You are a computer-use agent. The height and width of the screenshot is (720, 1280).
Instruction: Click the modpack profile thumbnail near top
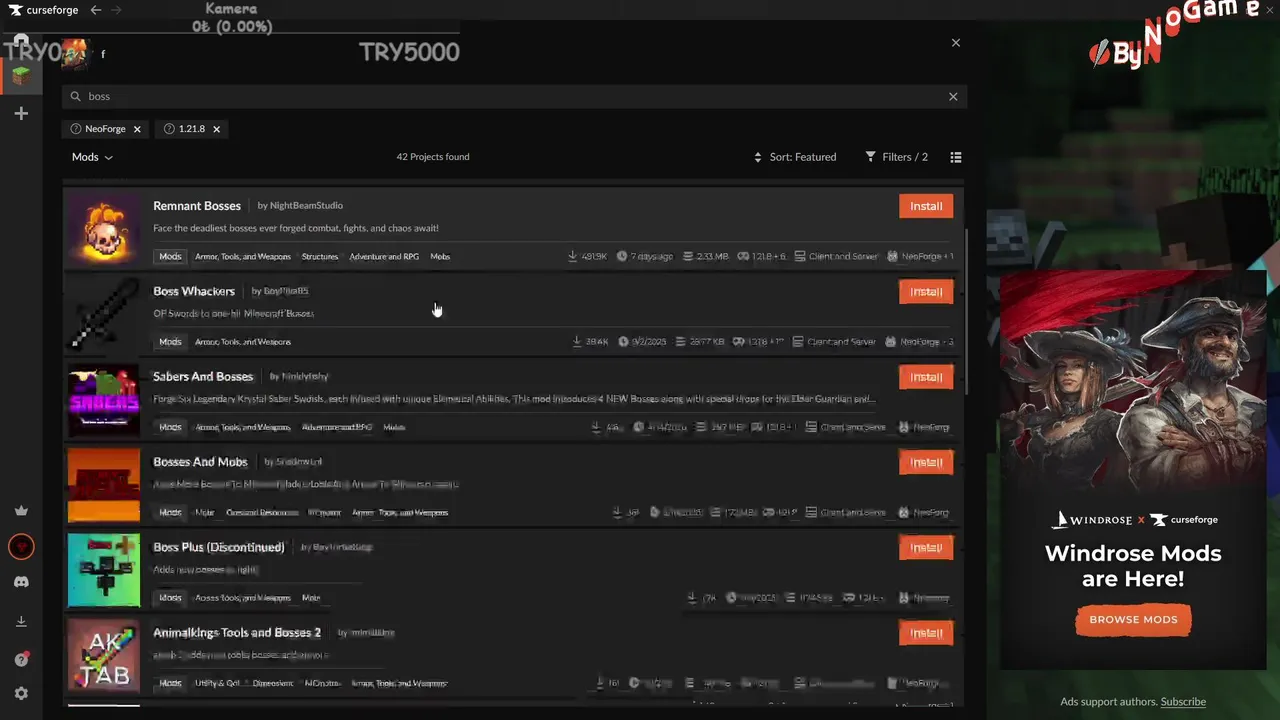point(75,53)
